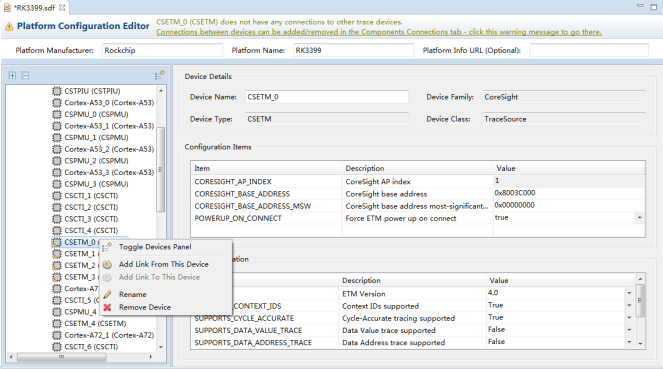This screenshot has width=663, height=369.
Task: Click the CSPMU_2 chip icon
Action: click(57, 161)
